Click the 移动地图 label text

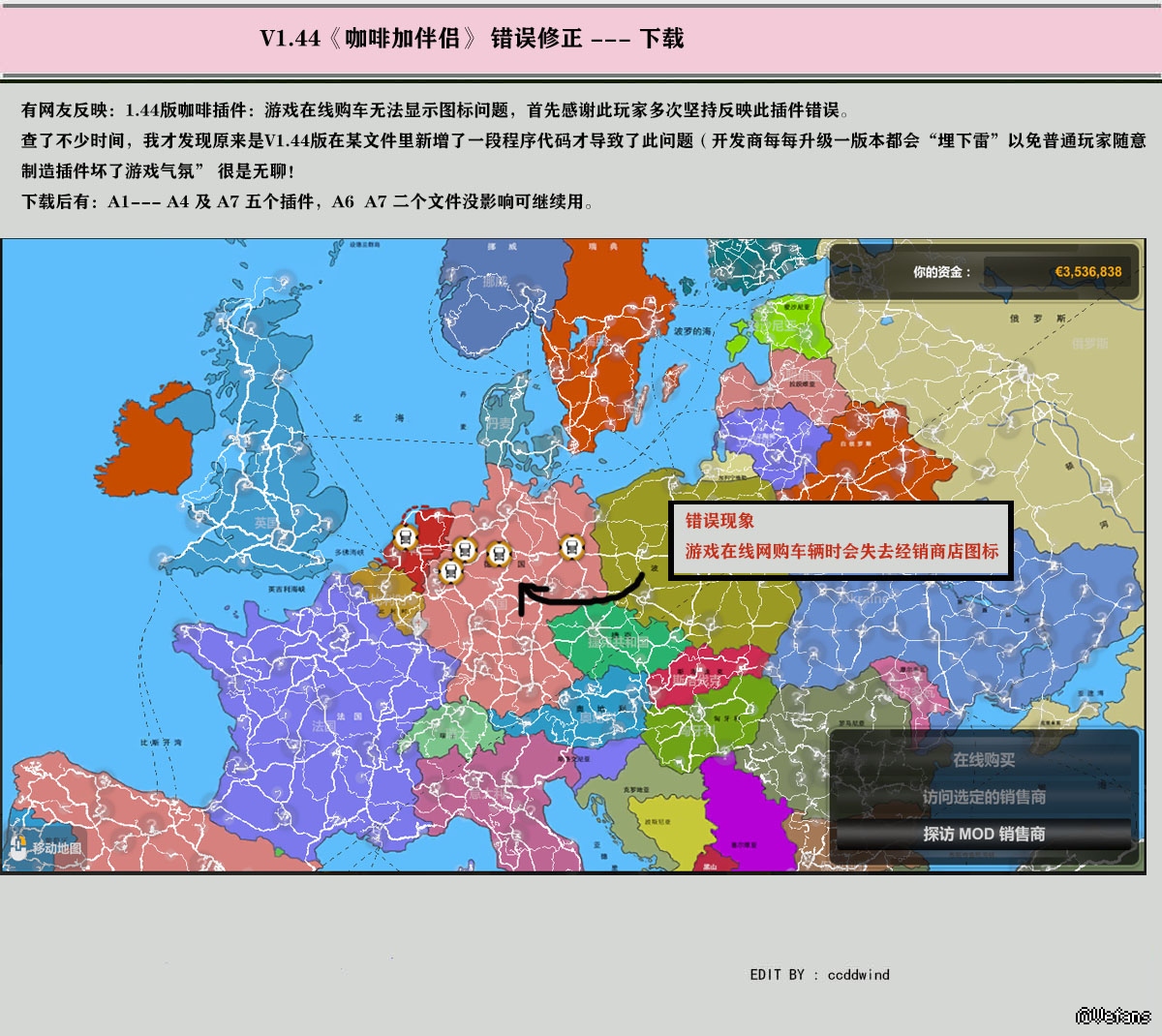pos(57,848)
